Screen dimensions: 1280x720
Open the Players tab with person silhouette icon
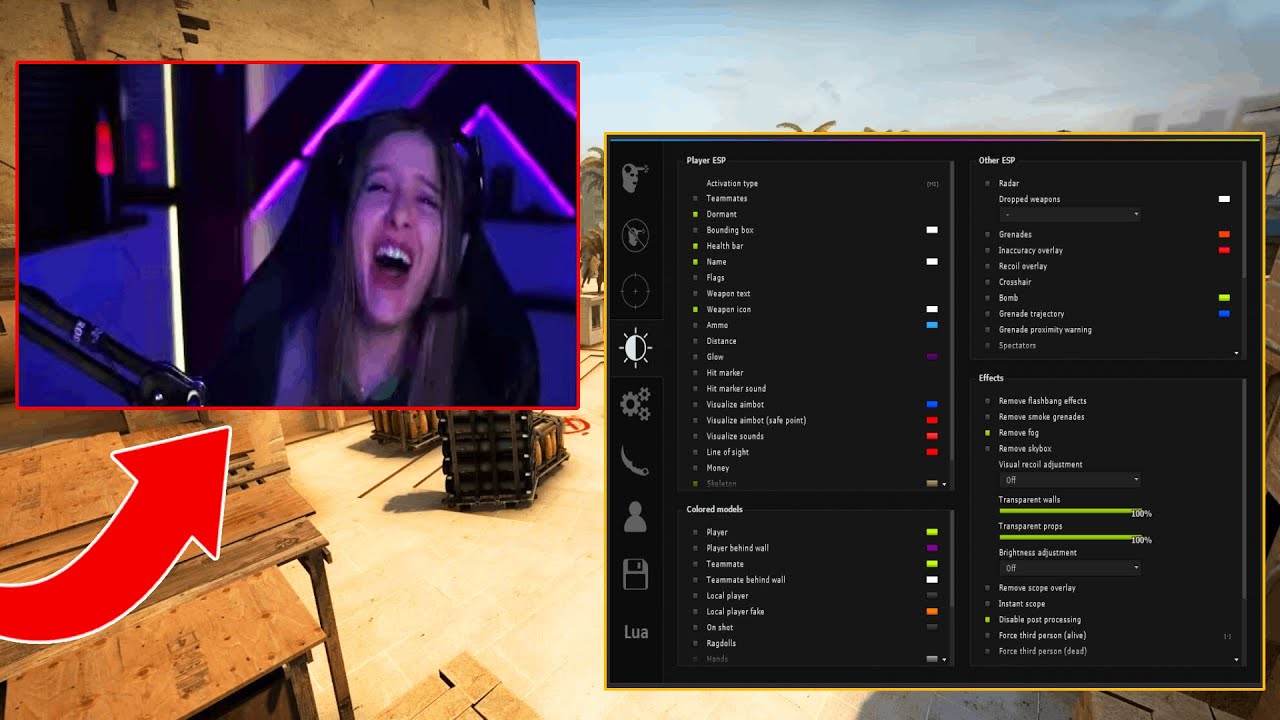coord(635,517)
